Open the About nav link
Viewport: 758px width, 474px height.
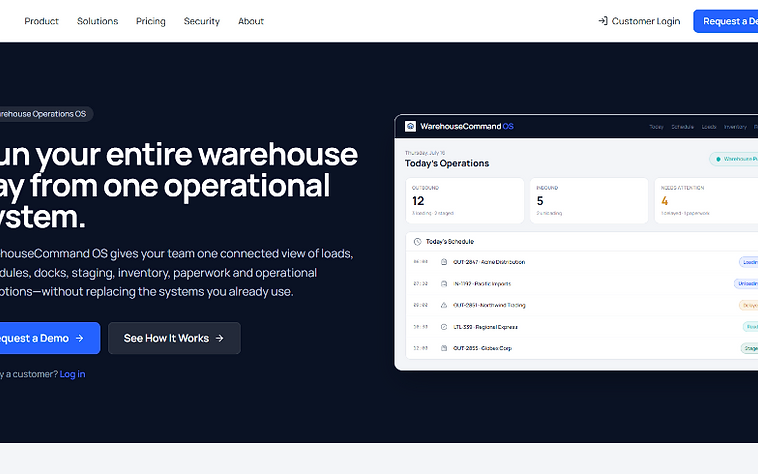[x=251, y=21]
